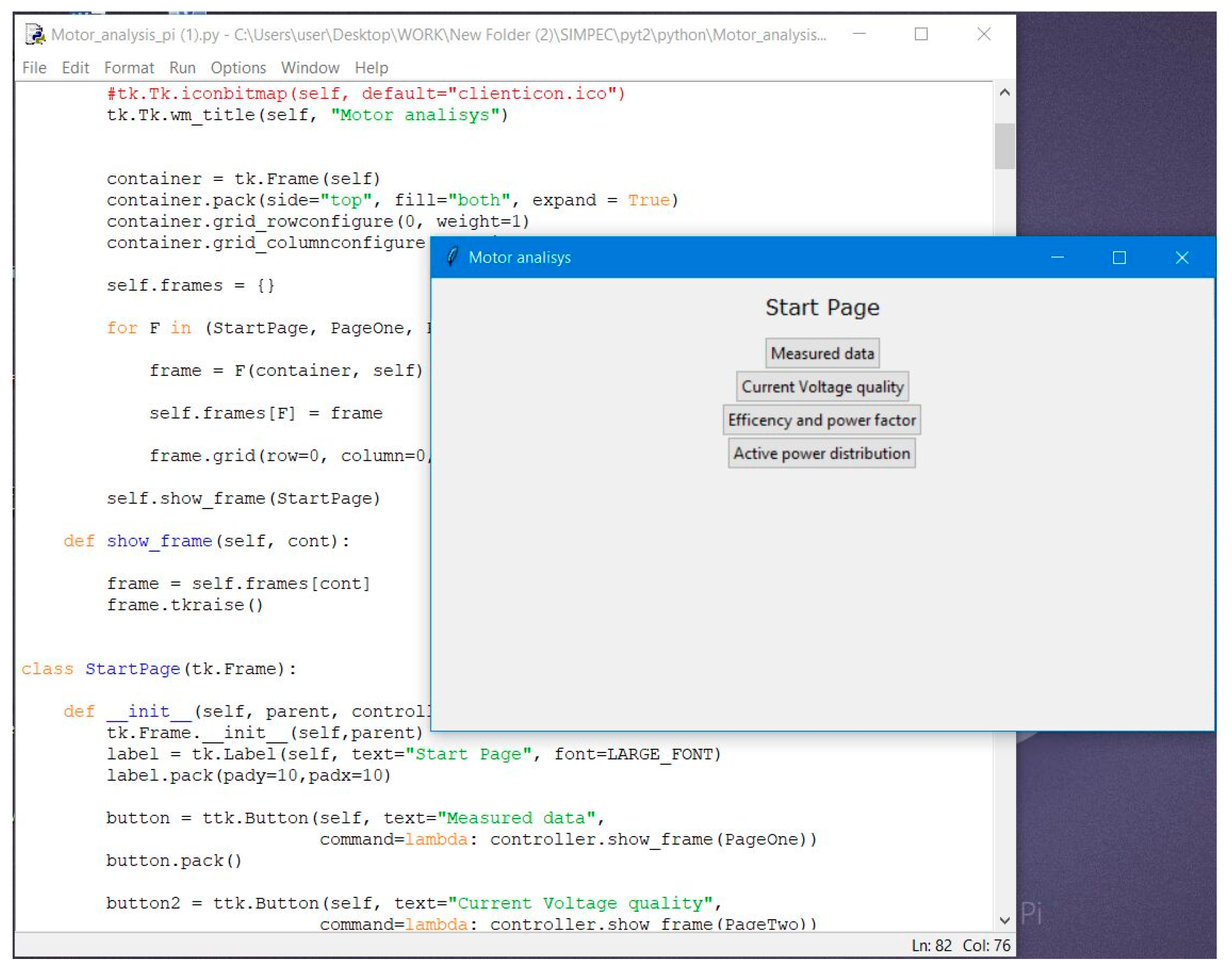This screenshot has height=972, width=1232.
Task: Click the Tk feather icon in Motor analisys window
Action: click(452, 257)
